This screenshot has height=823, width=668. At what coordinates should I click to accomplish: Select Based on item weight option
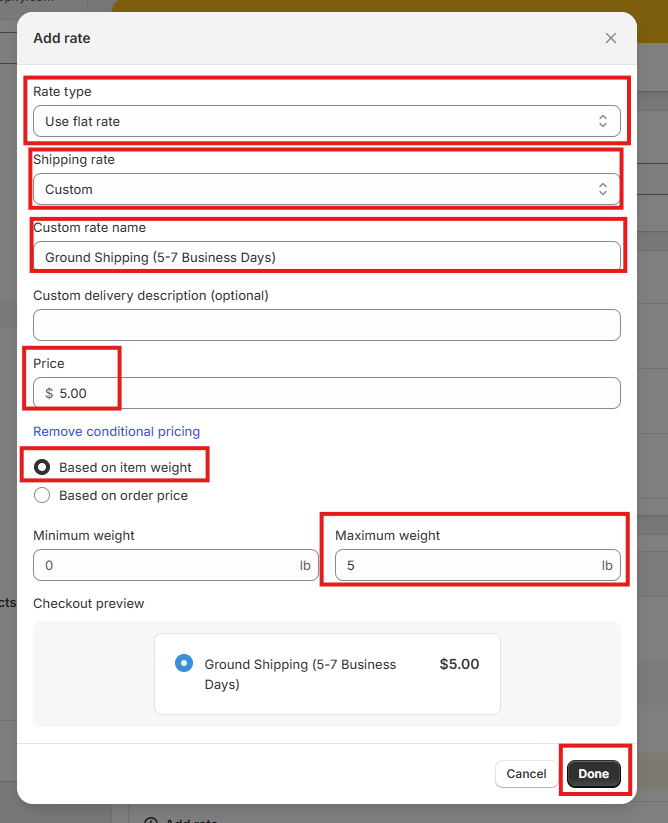click(x=42, y=467)
